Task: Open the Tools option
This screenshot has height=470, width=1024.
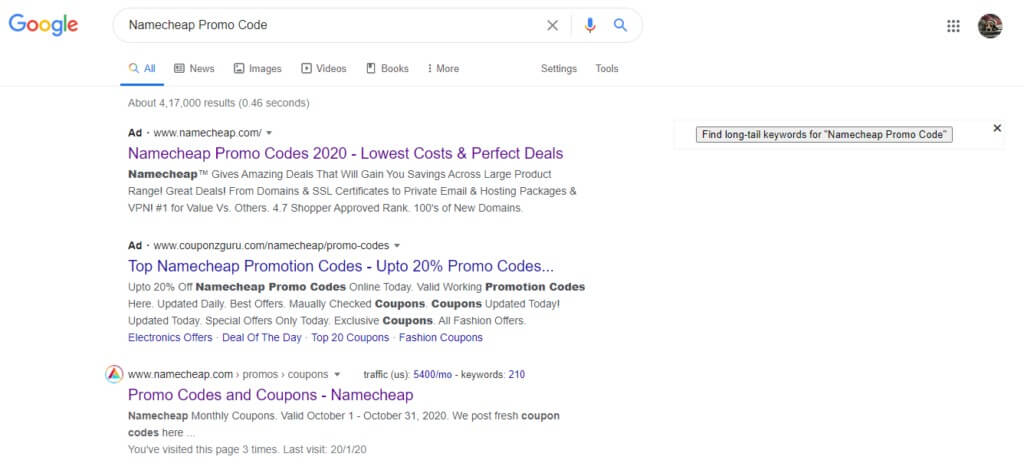Action: pos(607,69)
